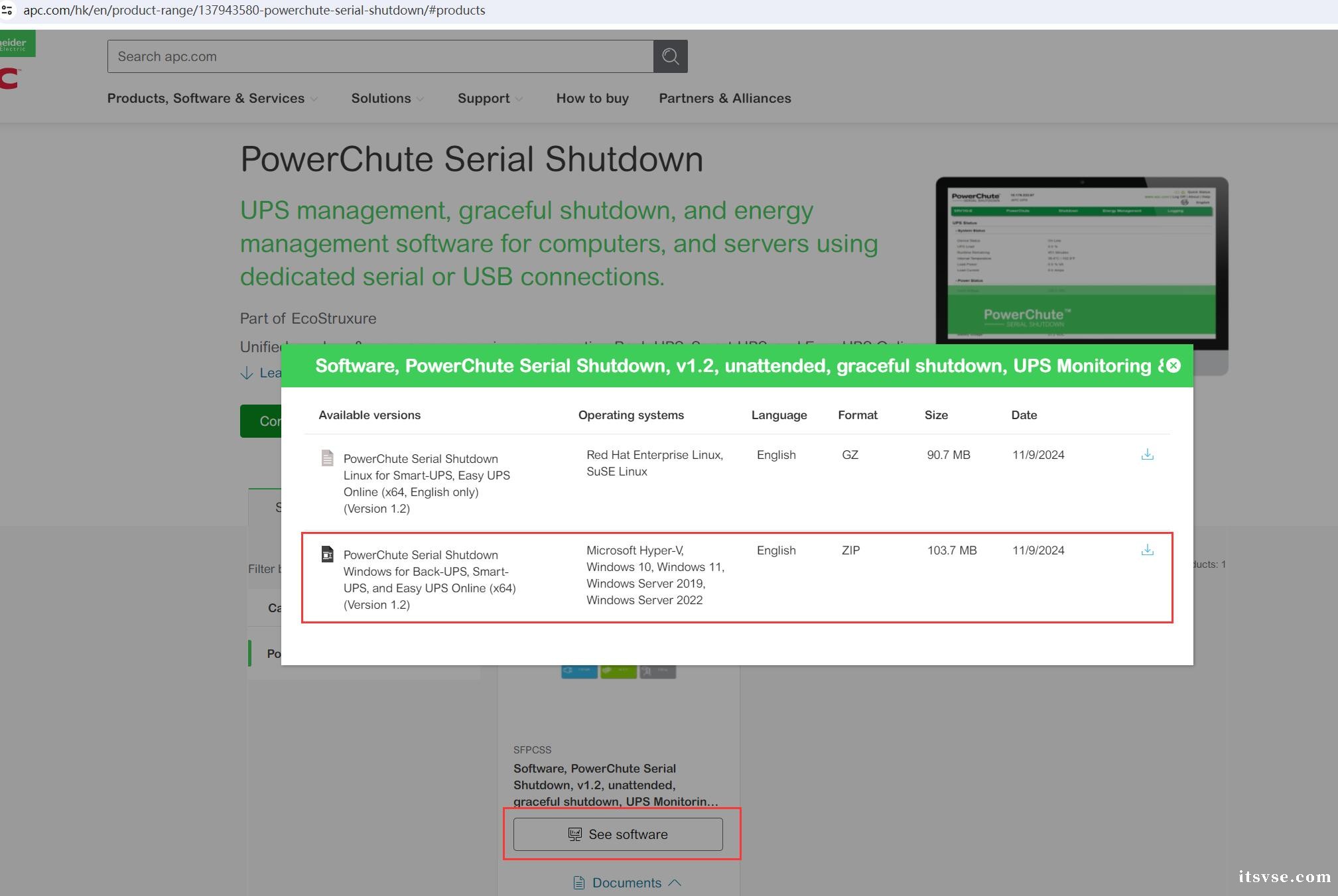Click the Windows version file icon

click(x=327, y=554)
